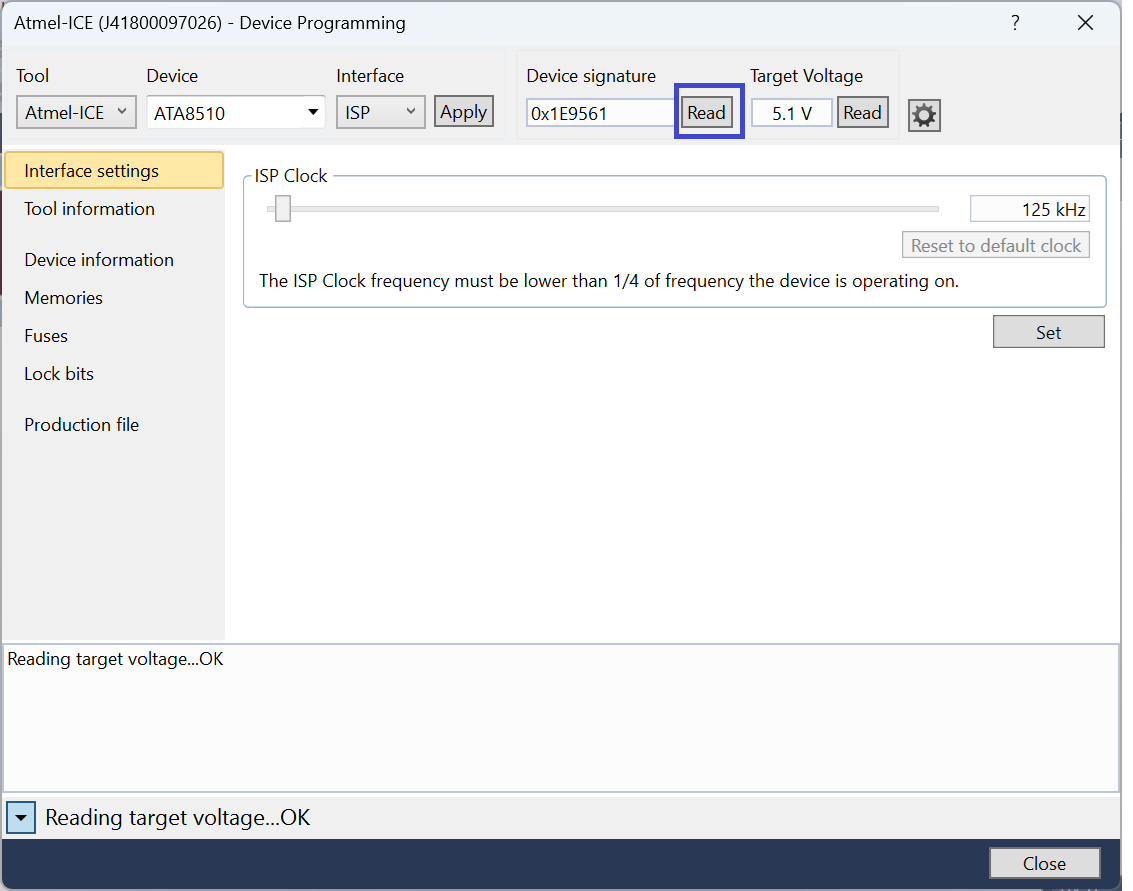Click the help question mark icon
This screenshot has height=891, width=1133.
pos(1015,23)
